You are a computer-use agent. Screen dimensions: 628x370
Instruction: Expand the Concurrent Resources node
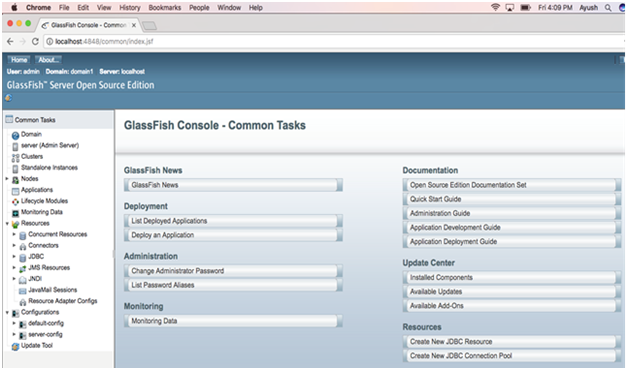[x=14, y=234]
